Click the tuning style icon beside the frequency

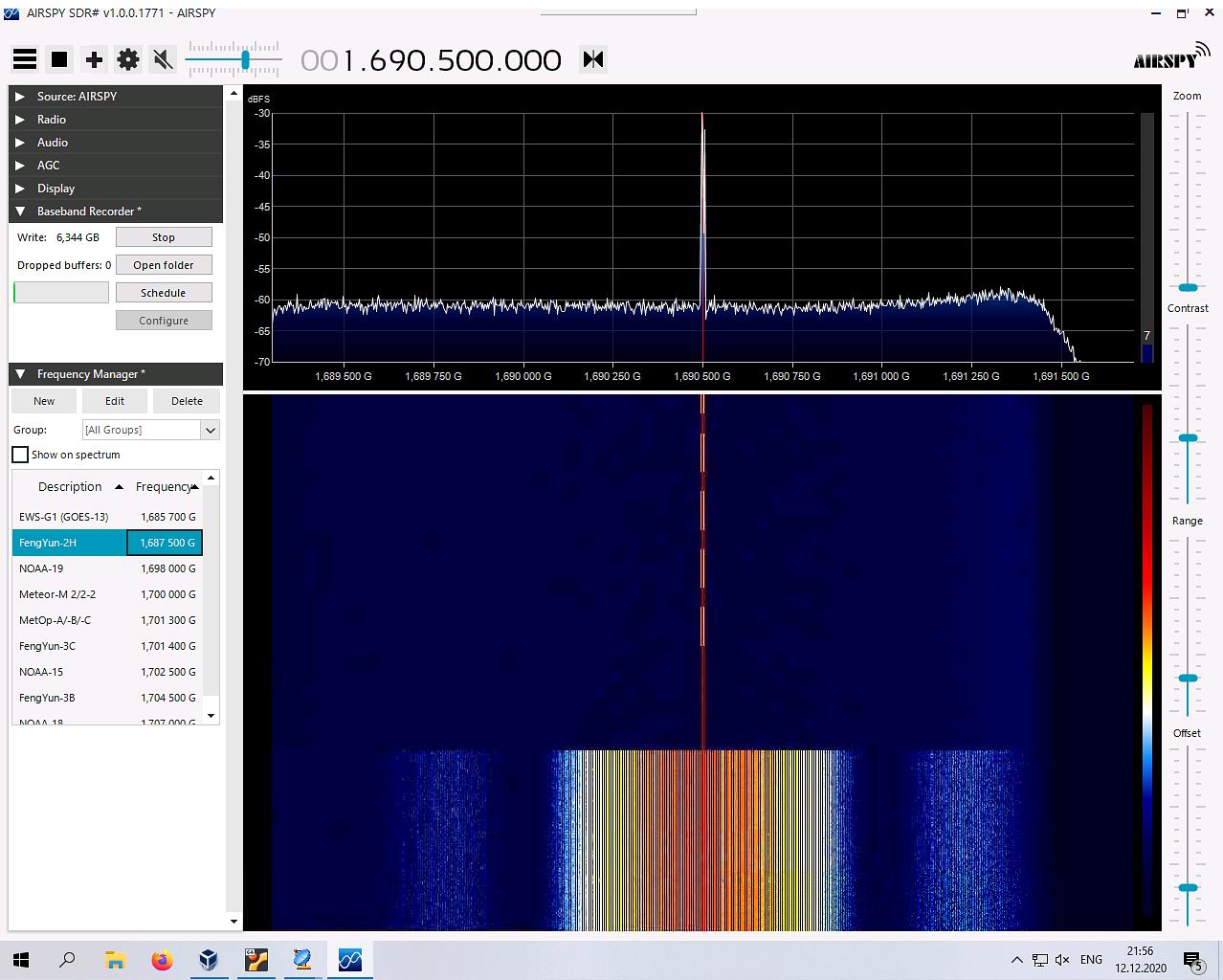point(593,59)
